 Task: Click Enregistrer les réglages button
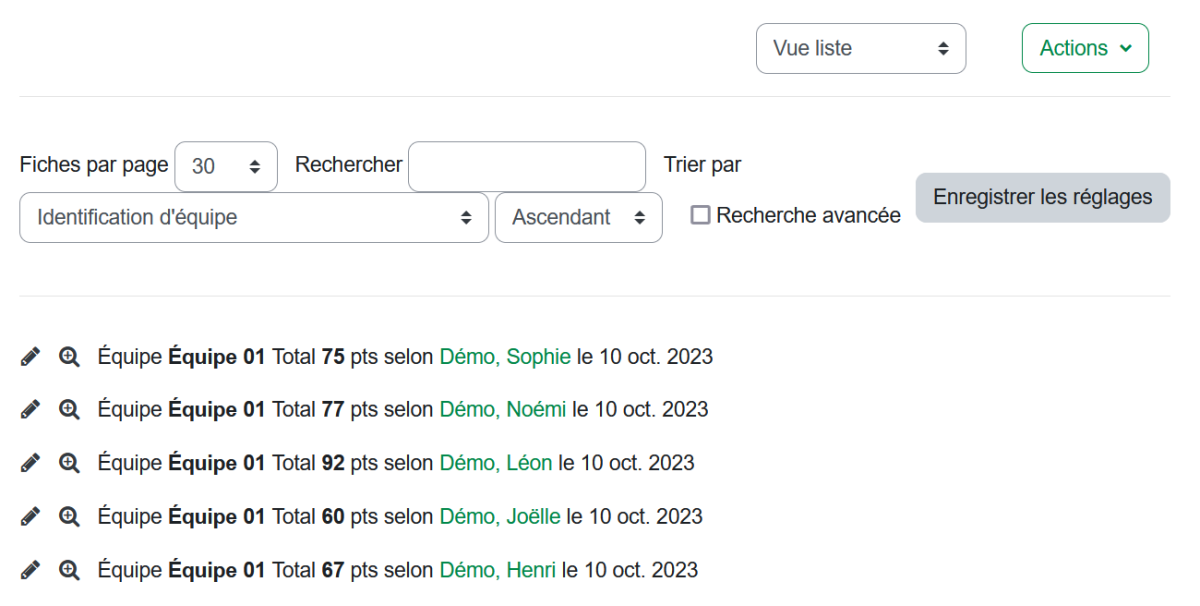point(1042,197)
